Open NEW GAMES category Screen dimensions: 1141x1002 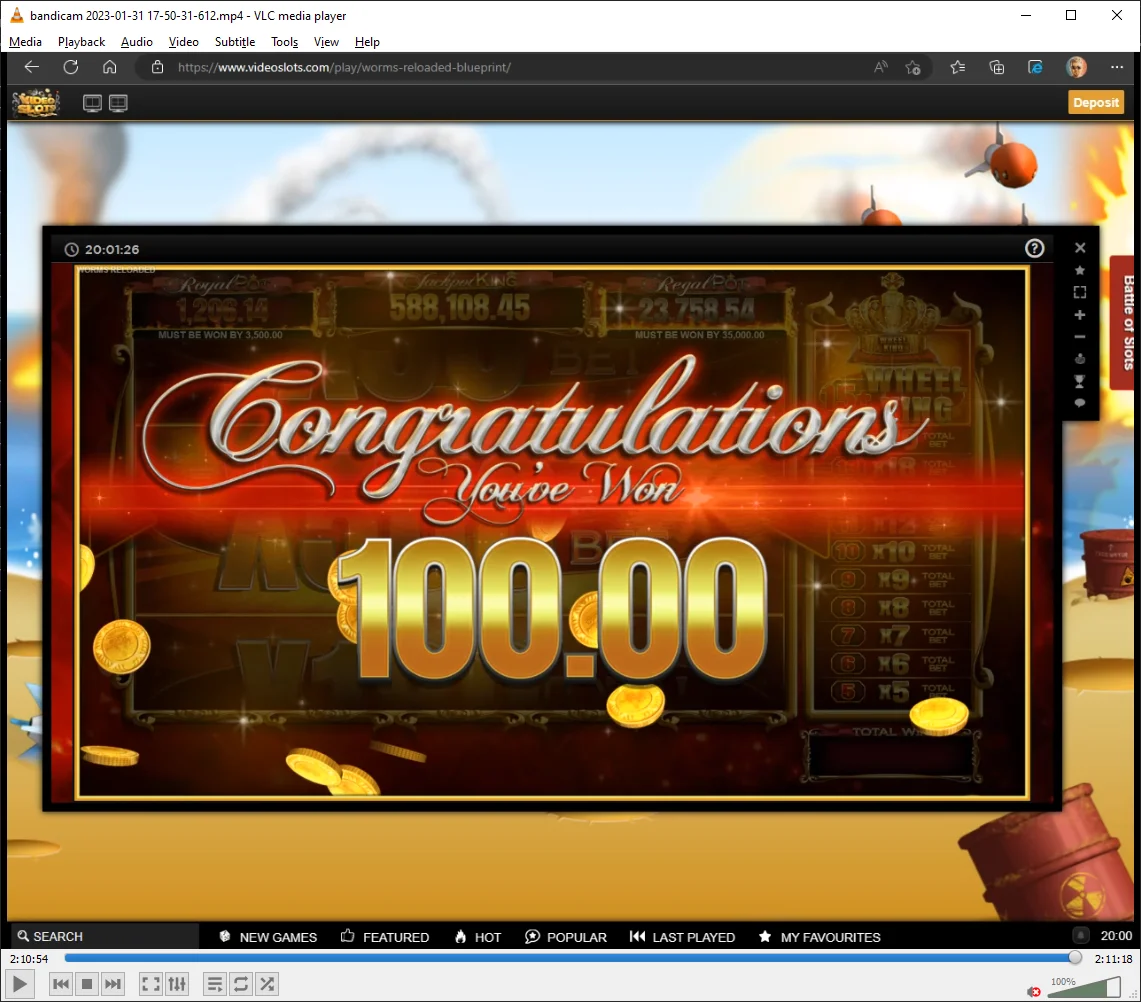268,937
